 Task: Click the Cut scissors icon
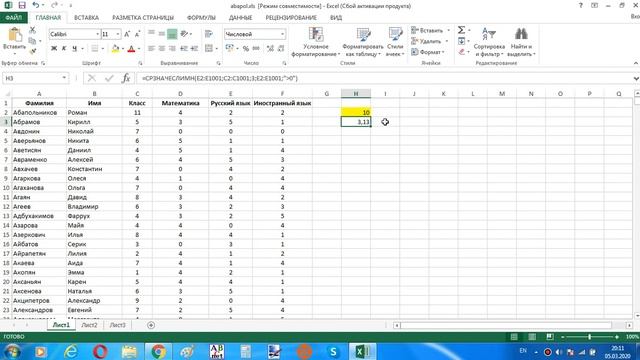(32, 30)
